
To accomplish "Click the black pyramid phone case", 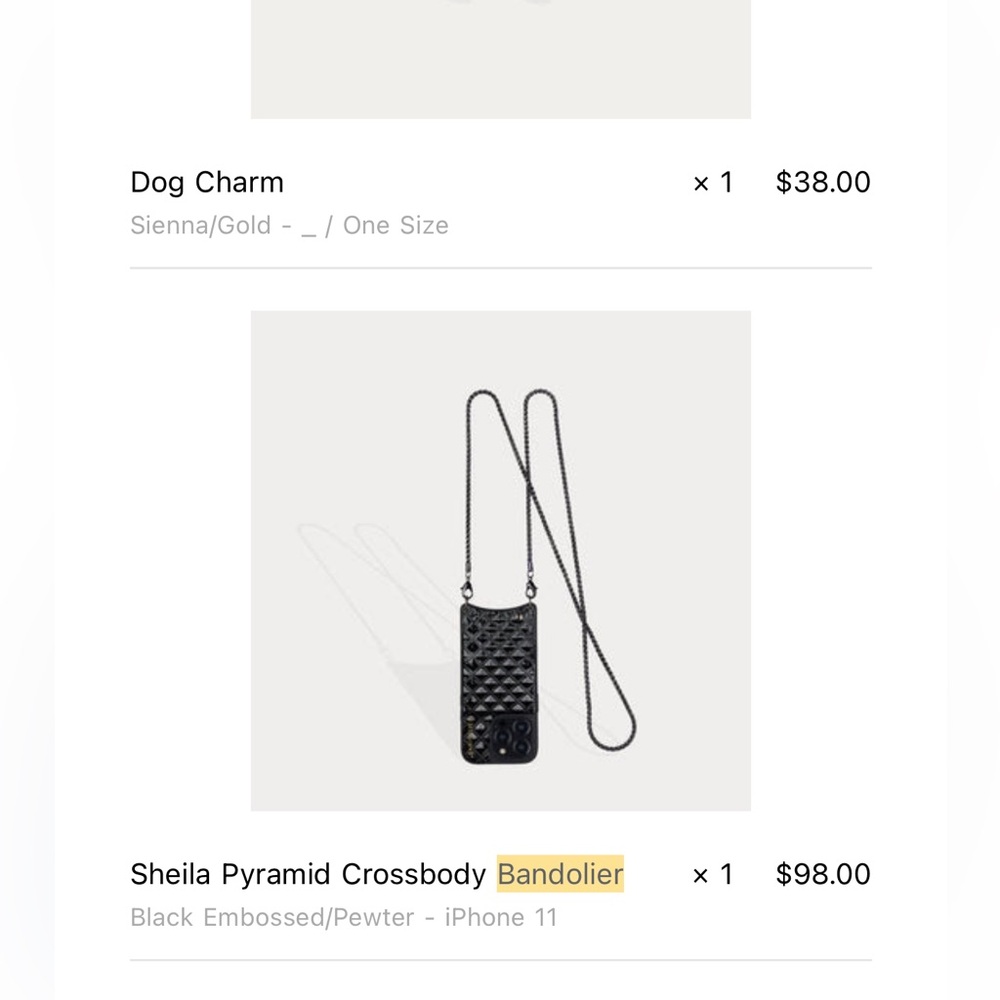I will 495,660.
